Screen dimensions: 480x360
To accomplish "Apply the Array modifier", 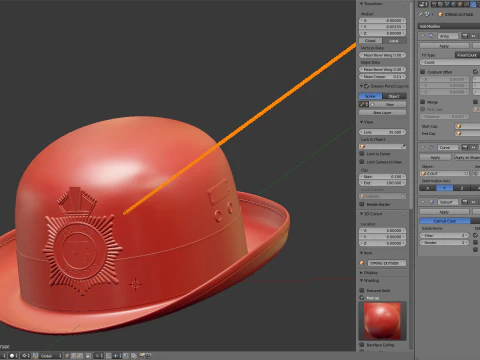I will pyautogui.click(x=444, y=46).
